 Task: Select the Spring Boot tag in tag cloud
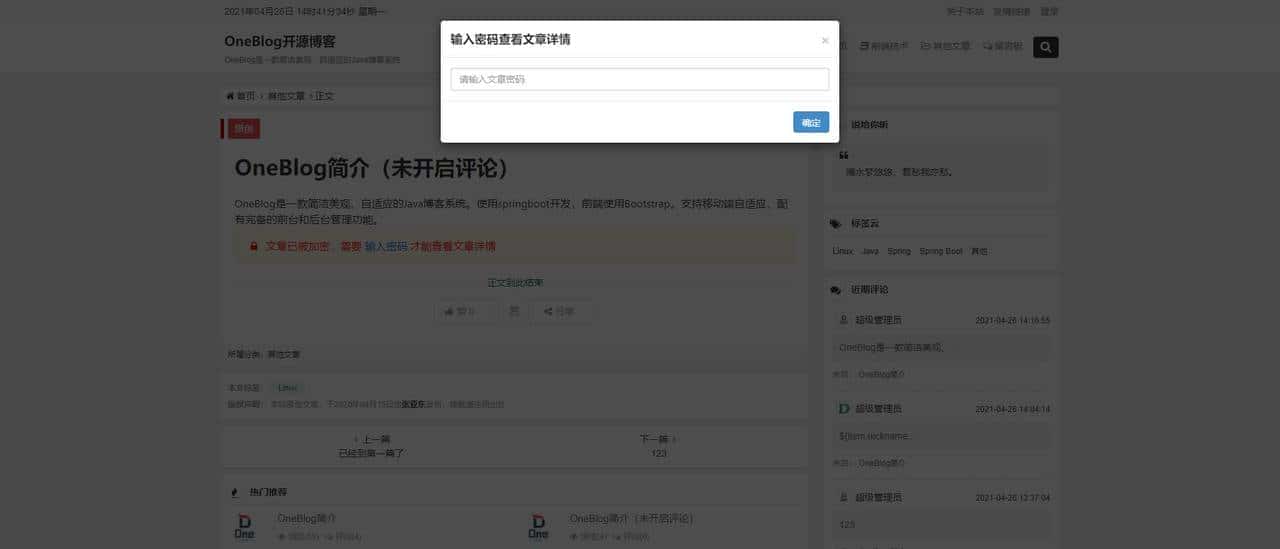(x=941, y=251)
